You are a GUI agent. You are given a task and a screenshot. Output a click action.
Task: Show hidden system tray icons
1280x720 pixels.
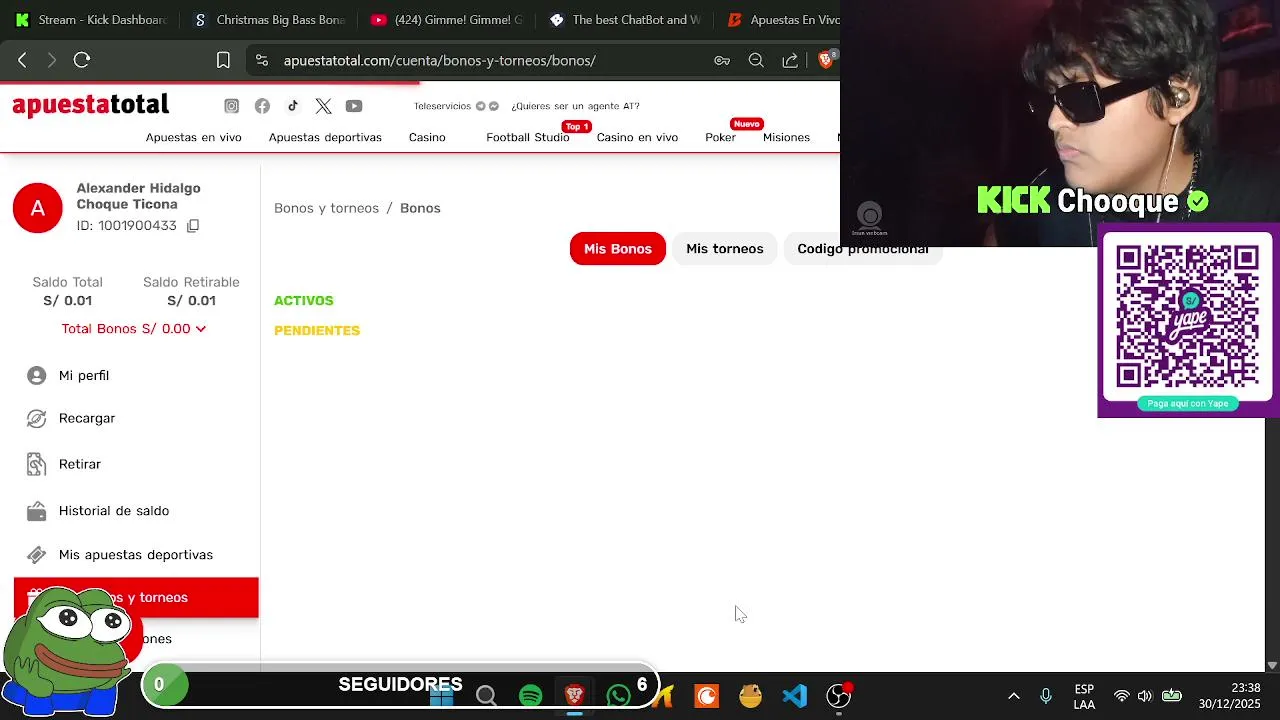click(1013, 696)
